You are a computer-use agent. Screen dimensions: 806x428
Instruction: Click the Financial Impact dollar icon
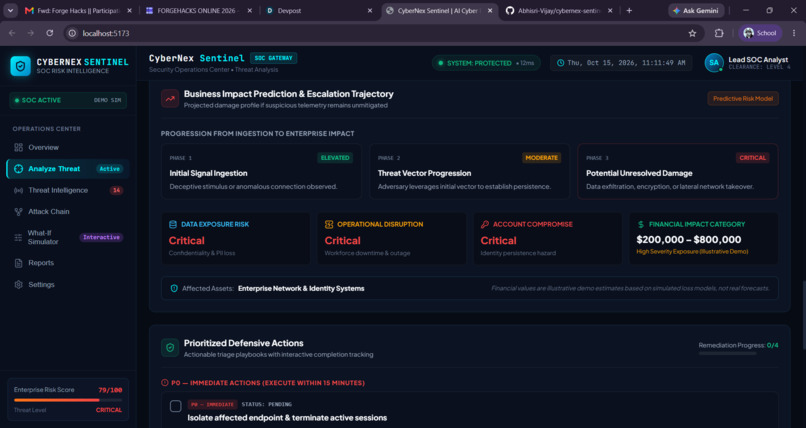click(640, 225)
